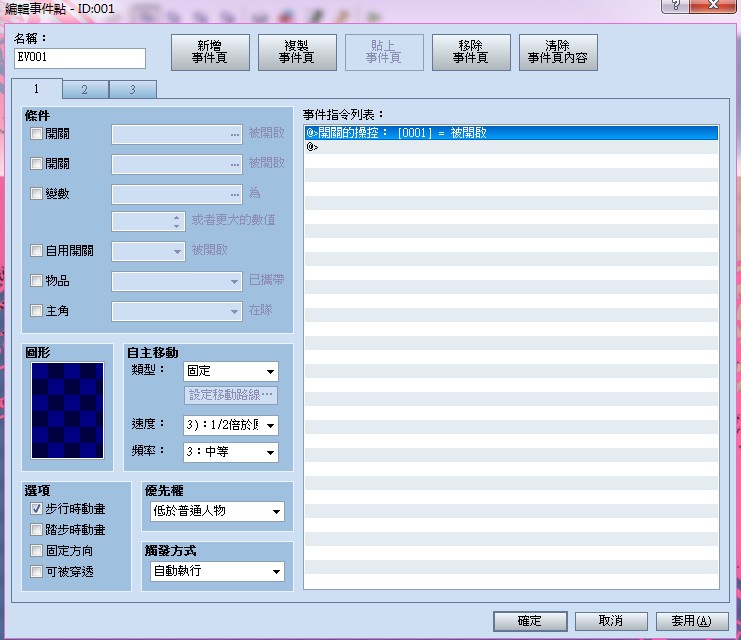The image size is (741, 640).
Task: Open the 類型 movement type dropdown
Action: 231,371
